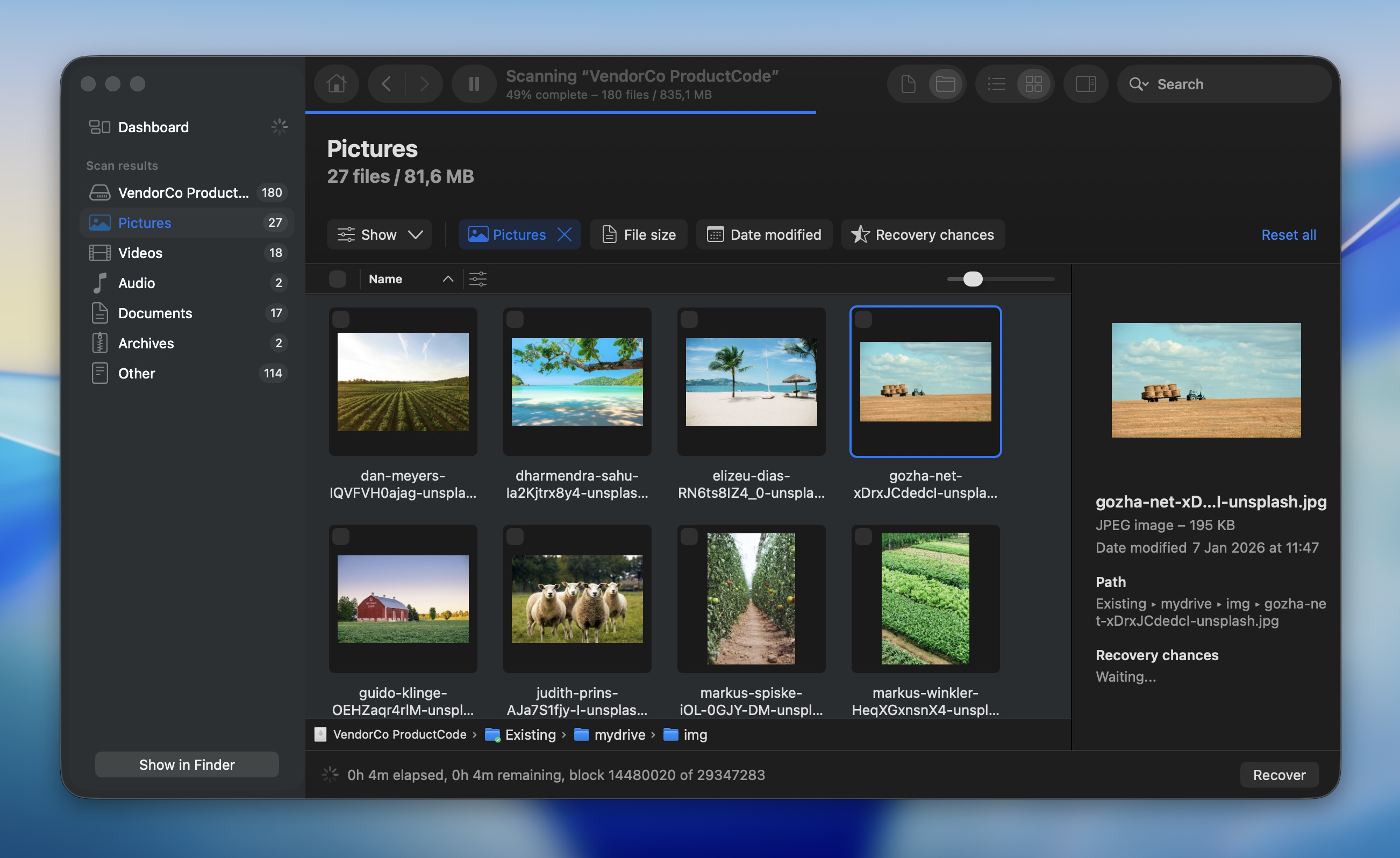Open the Show filter dropdown
This screenshot has height=858, width=1400.
379,235
